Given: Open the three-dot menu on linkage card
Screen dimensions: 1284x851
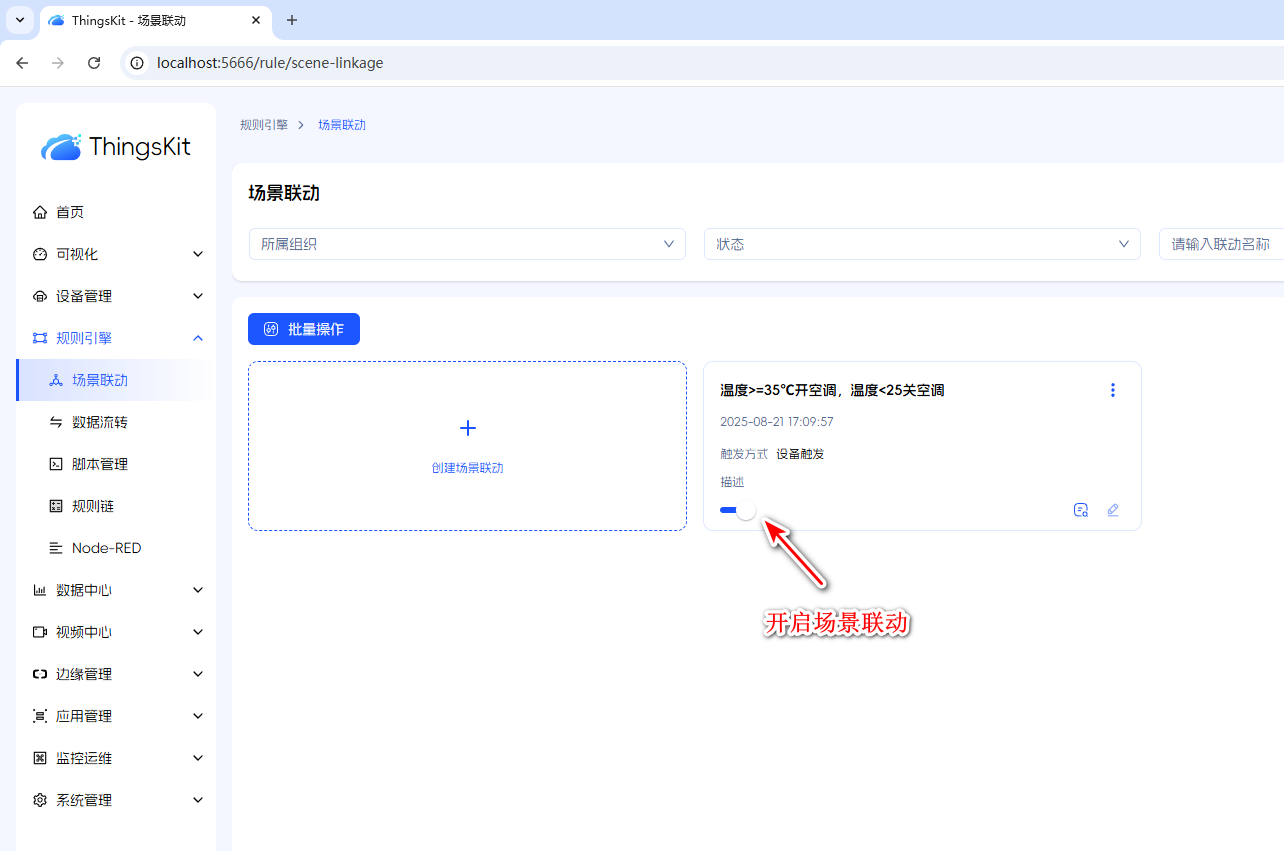Looking at the screenshot, I should (1113, 390).
